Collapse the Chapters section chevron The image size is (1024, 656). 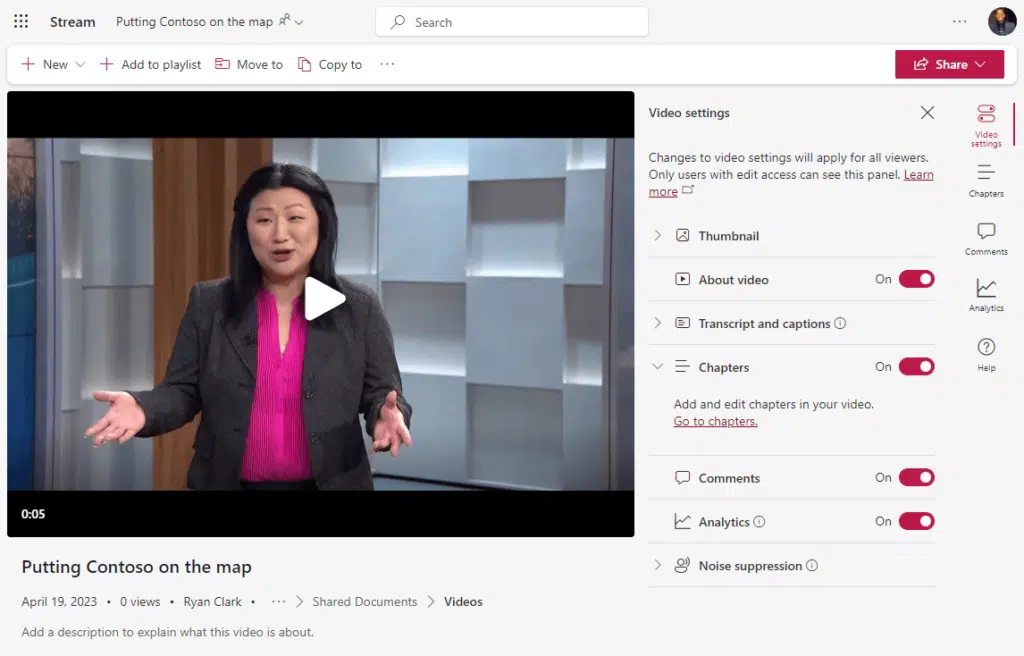tap(658, 367)
